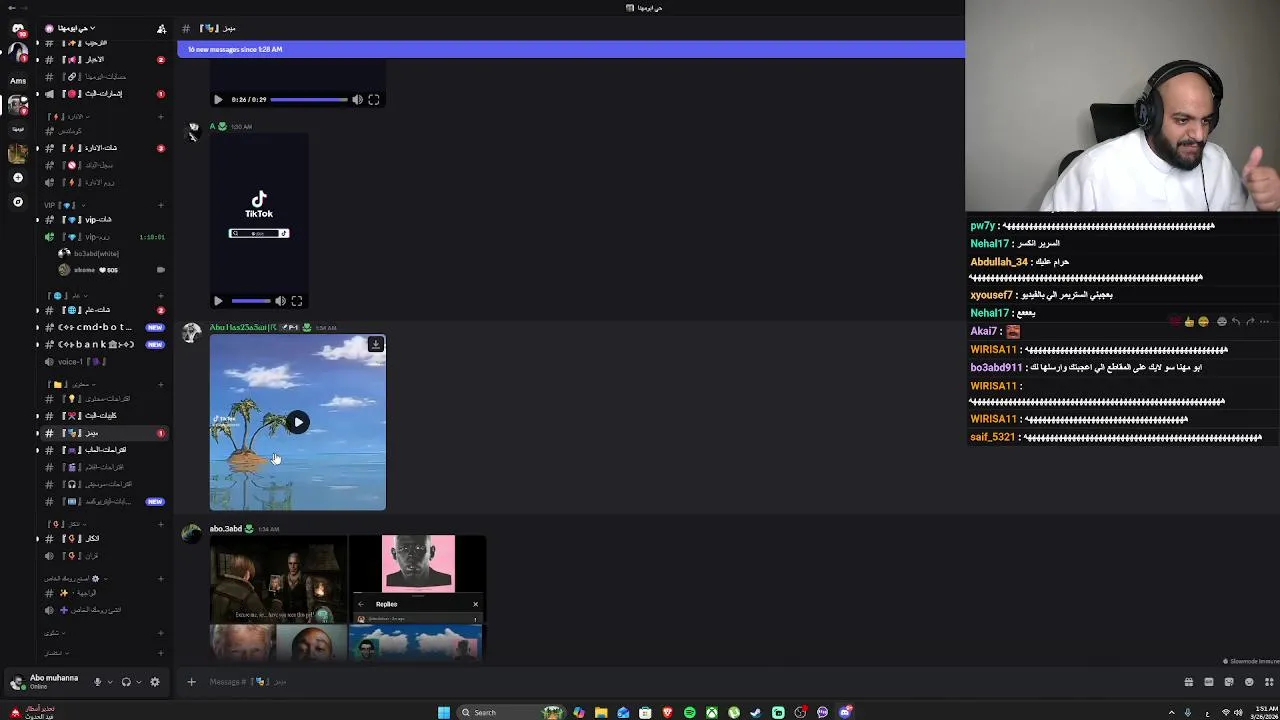Play the TikTok logo video
1280x720 pixels.
pyautogui.click(x=218, y=301)
